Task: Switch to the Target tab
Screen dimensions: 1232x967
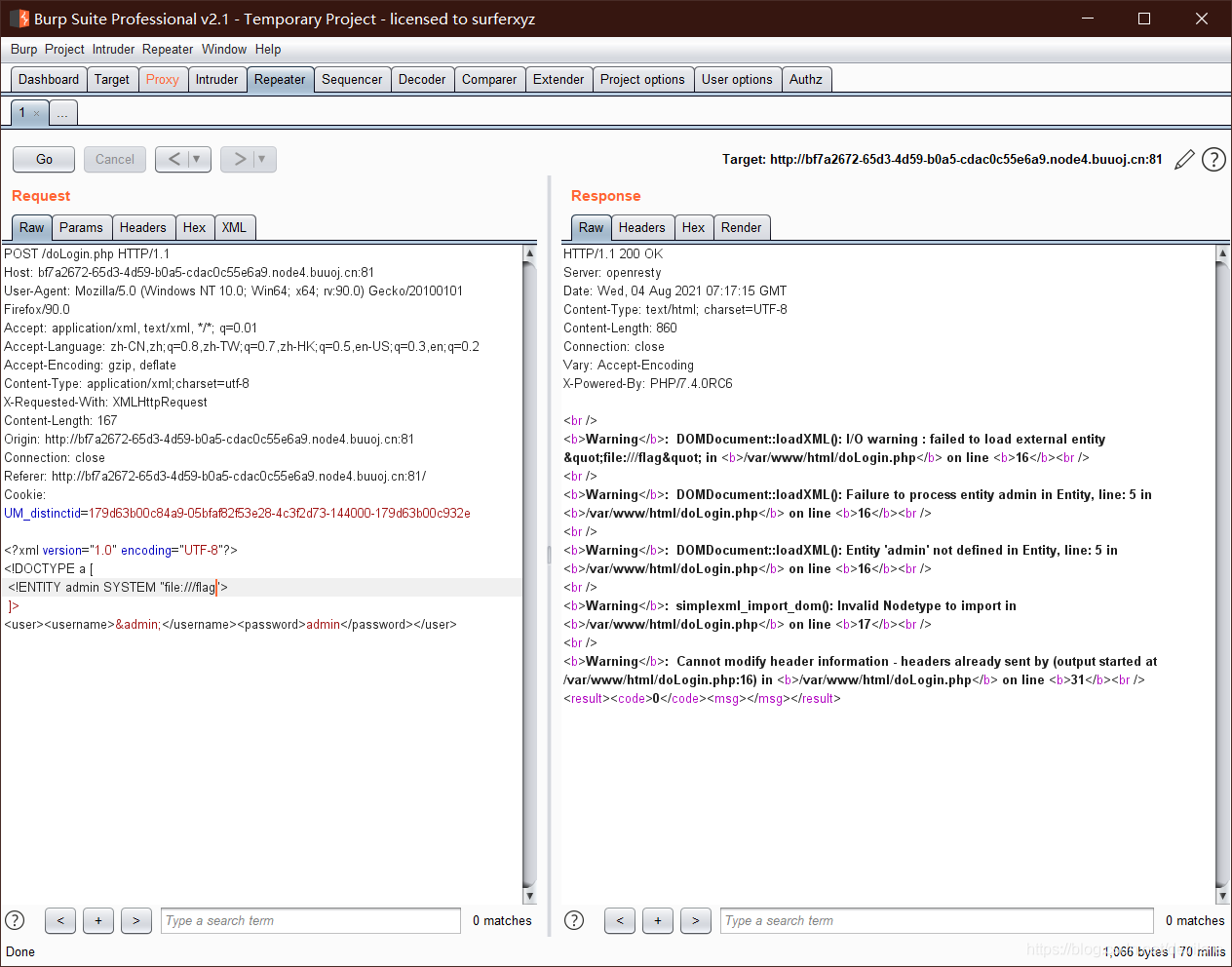Action: pos(112,80)
